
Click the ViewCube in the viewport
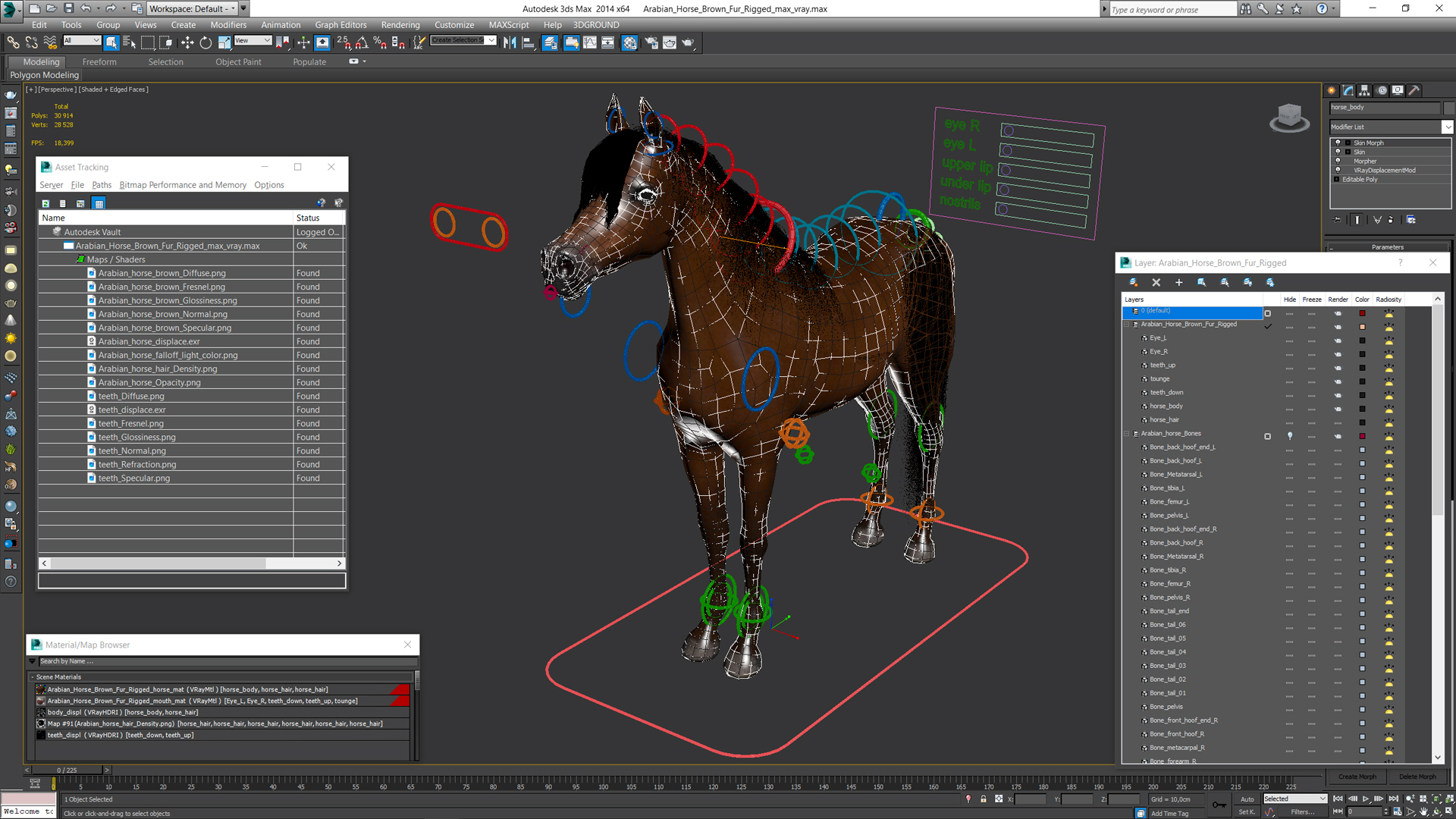pyautogui.click(x=1289, y=118)
